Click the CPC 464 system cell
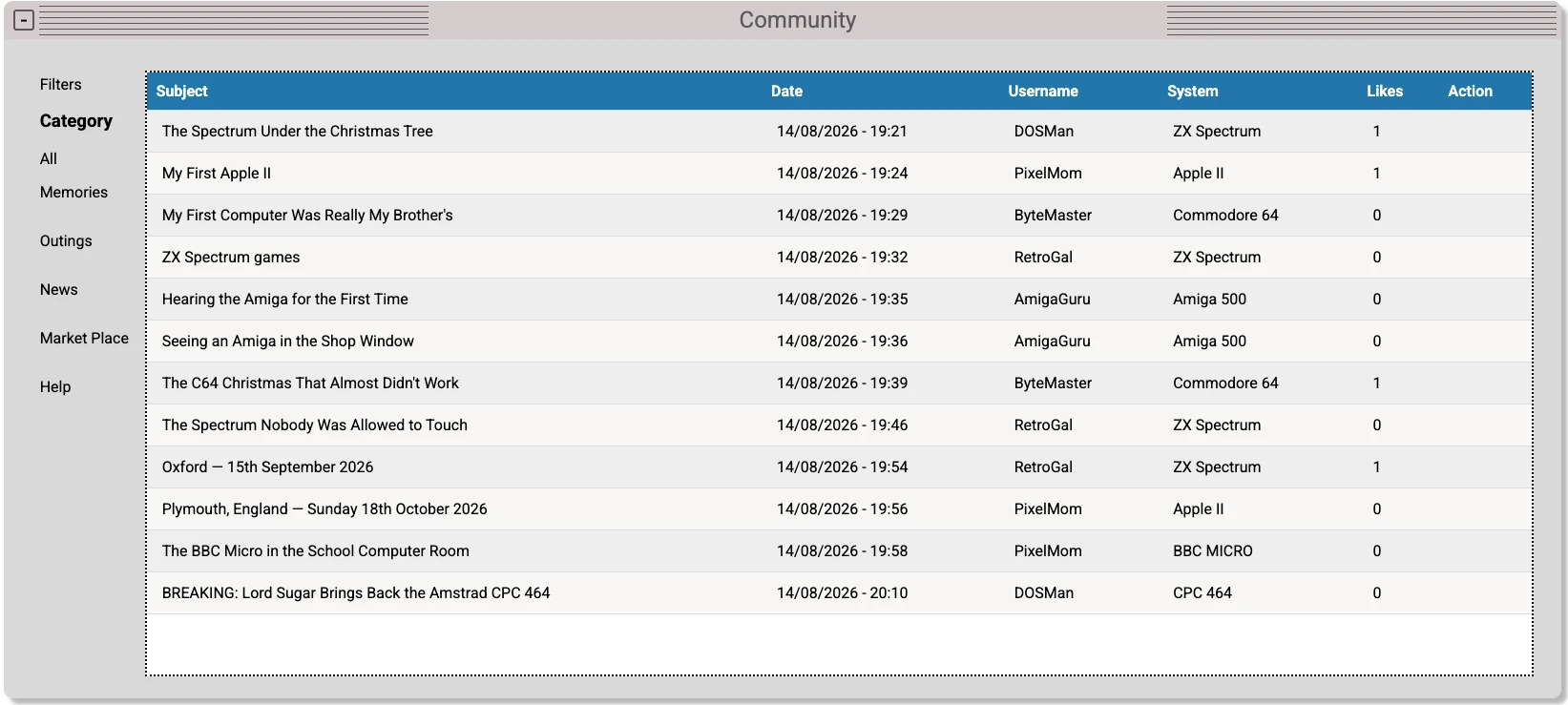Screen dimensions: 1568x705 (x=1202, y=592)
